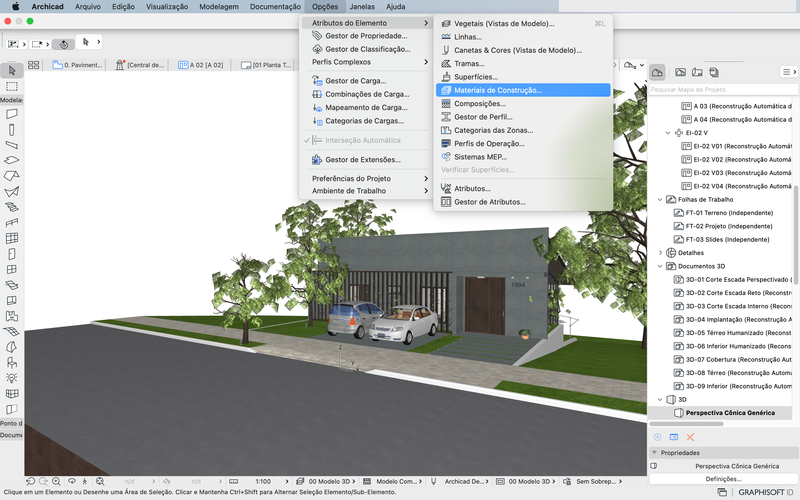Select the Stair tool in the toolbox
The width and height of the screenshot is (800, 500).
coord(12,207)
